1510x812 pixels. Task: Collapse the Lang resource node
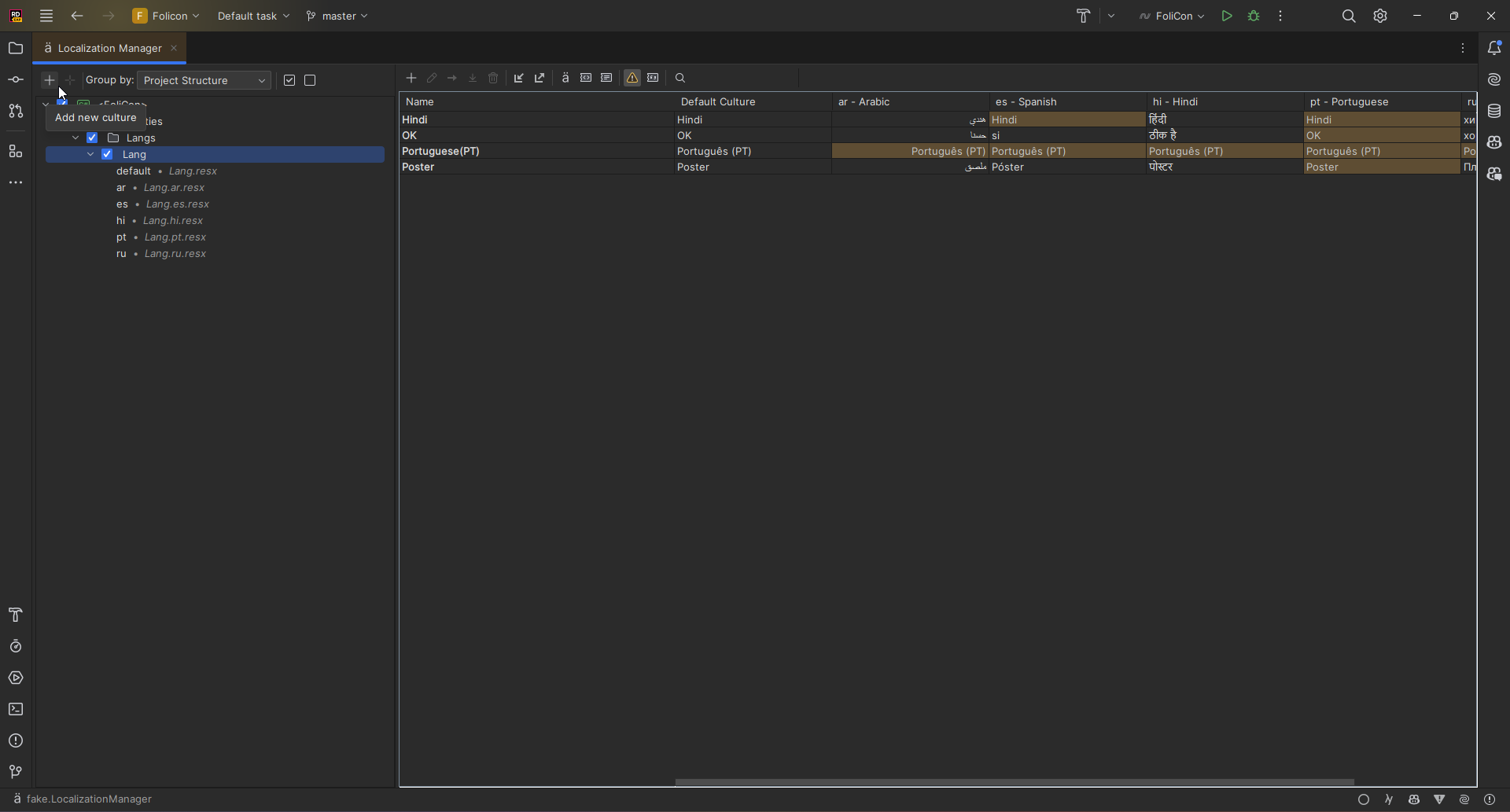click(90, 154)
